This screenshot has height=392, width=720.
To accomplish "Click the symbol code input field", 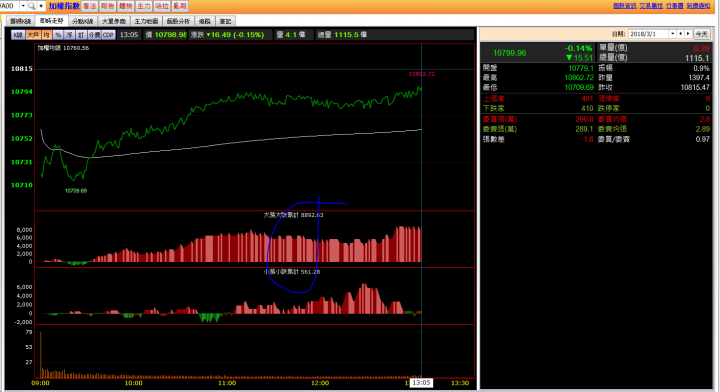I will click(x=9, y=6).
